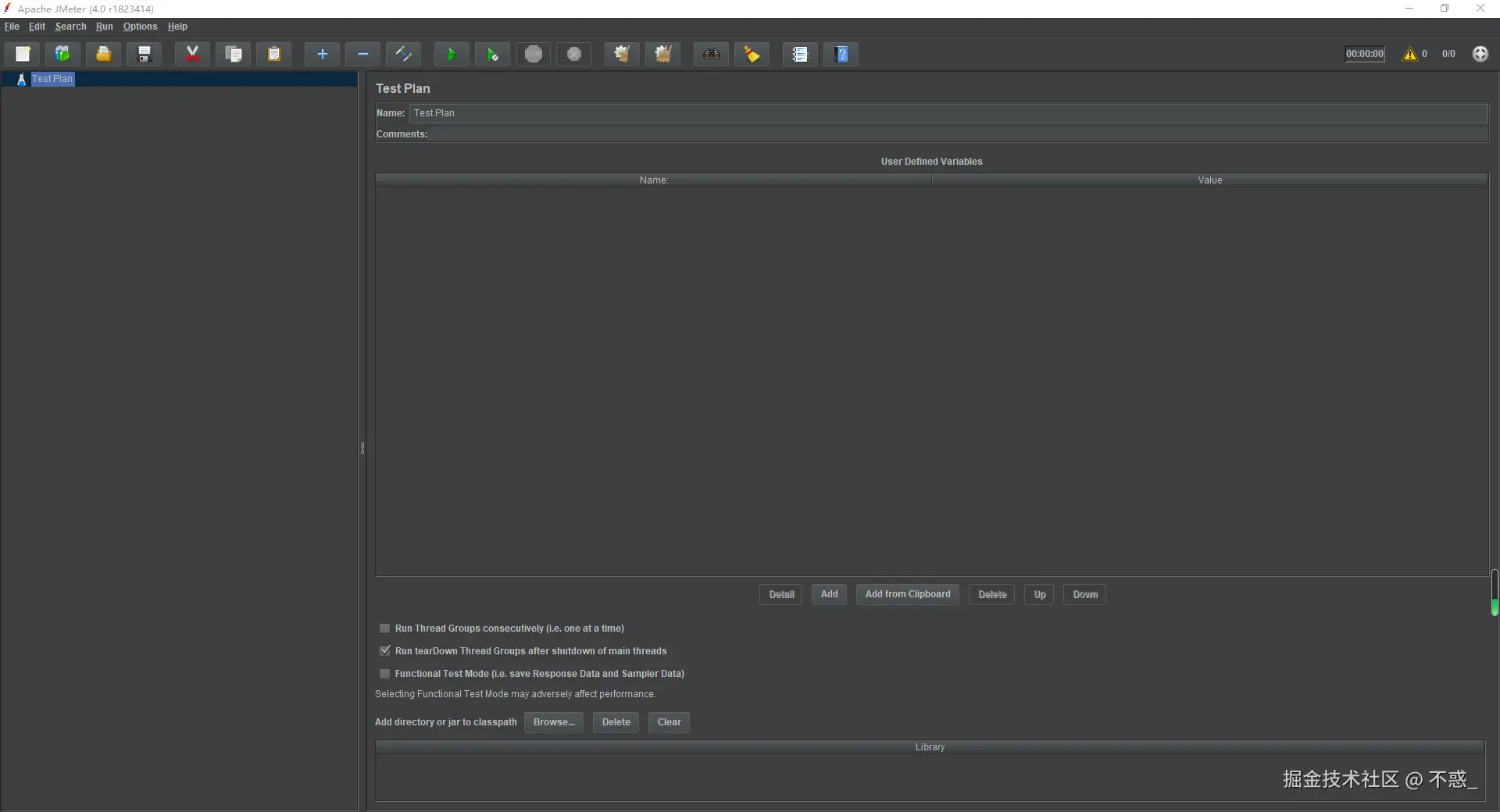The image size is (1500, 812).
Task: Click the Value column header
Action: [x=1209, y=180]
